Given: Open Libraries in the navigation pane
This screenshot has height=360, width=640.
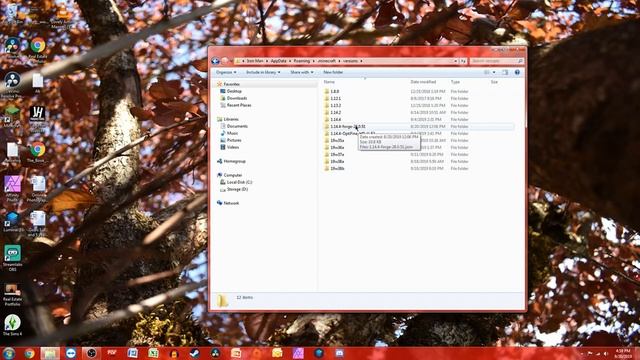Looking at the screenshot, I should [x=231, y=119].
